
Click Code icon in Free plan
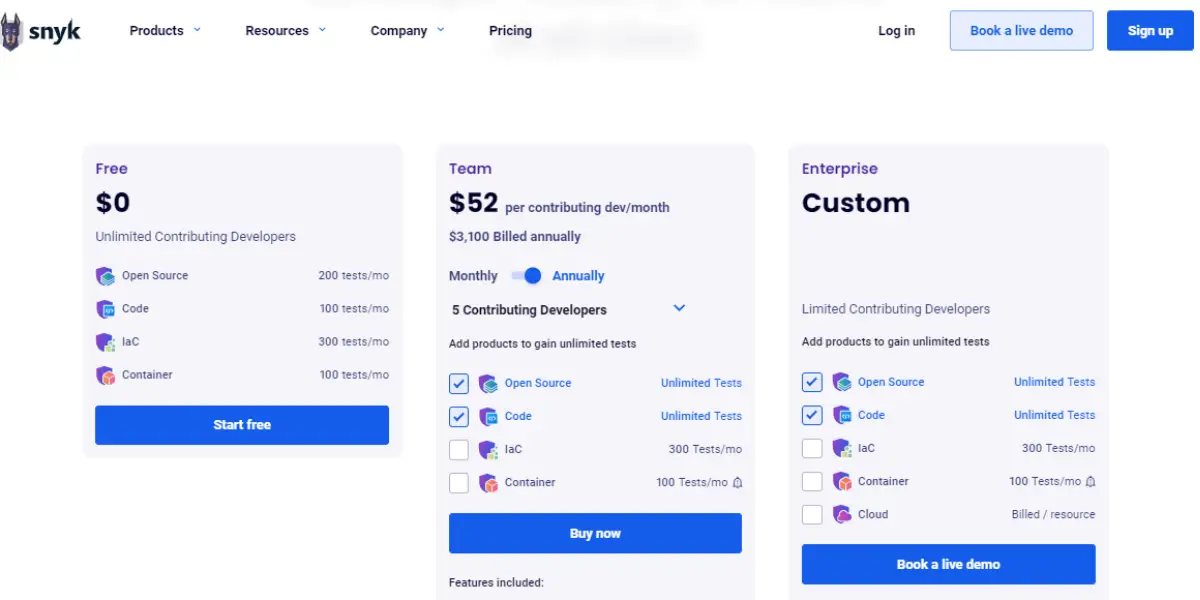click(x=105, y=309)
